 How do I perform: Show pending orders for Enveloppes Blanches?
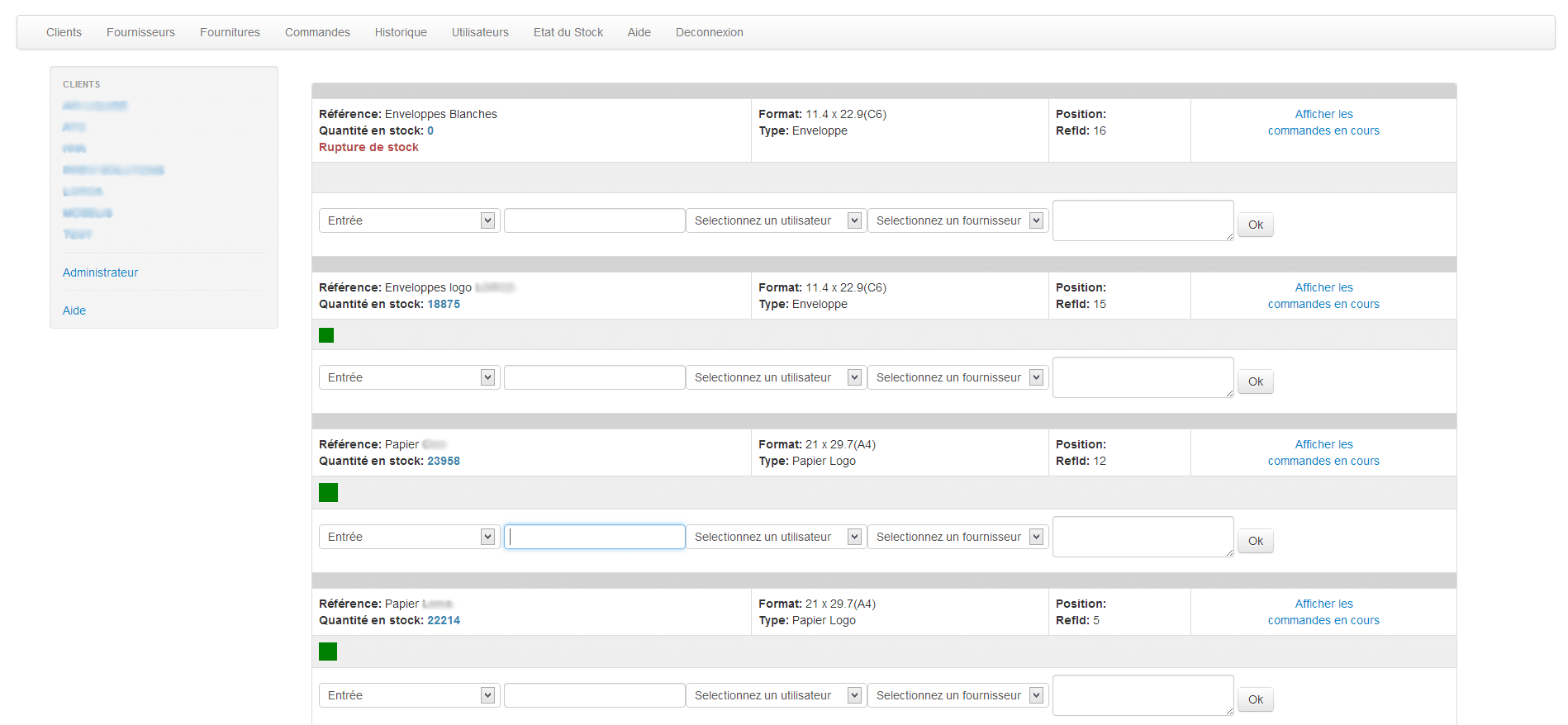(x=1323, y=122)
